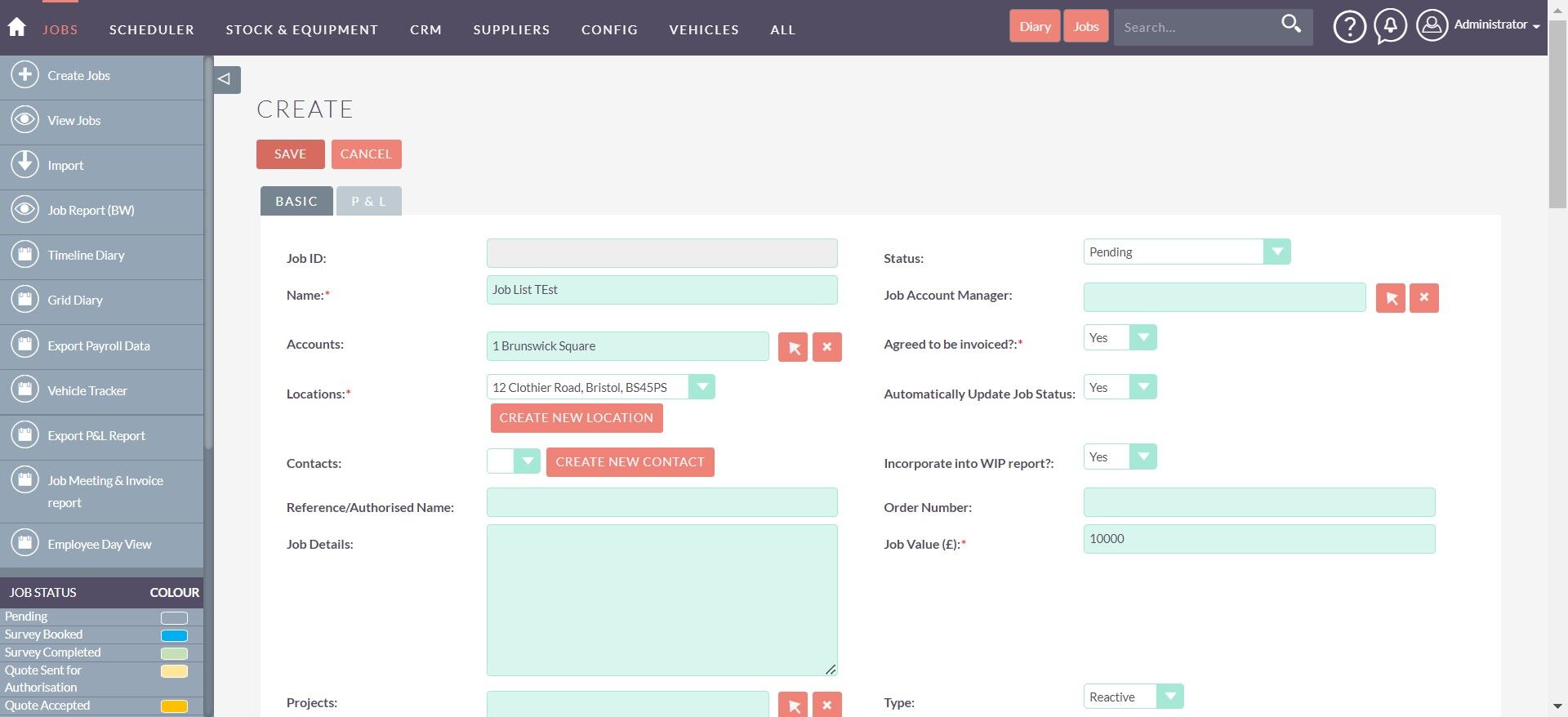
Task: Open the help question mark icon
Action: (x=1349, y=27)
